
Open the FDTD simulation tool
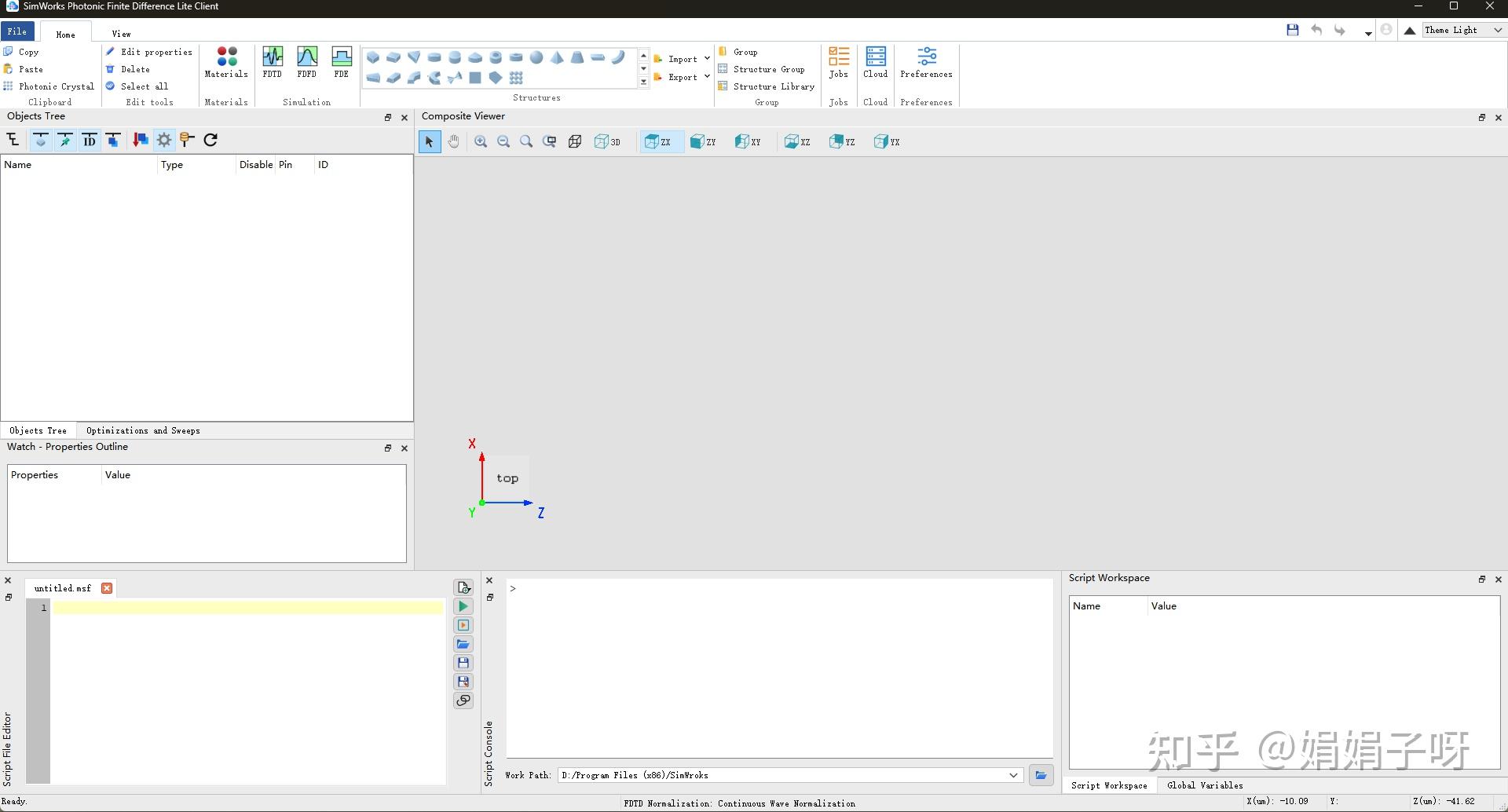coord(272,62)
